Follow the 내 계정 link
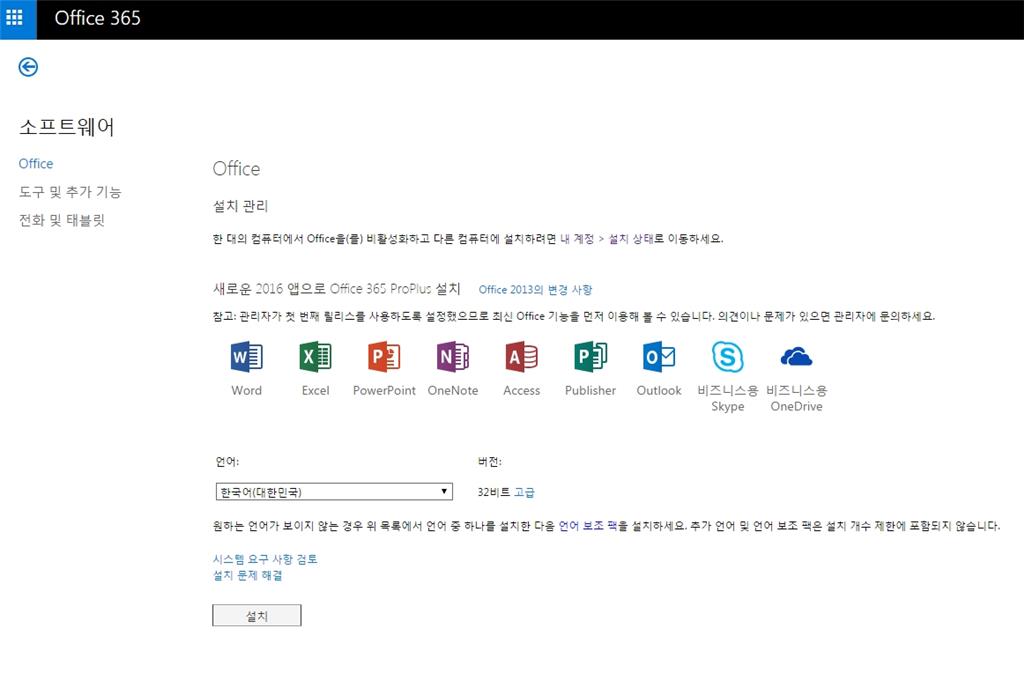 tap(577, 239)
